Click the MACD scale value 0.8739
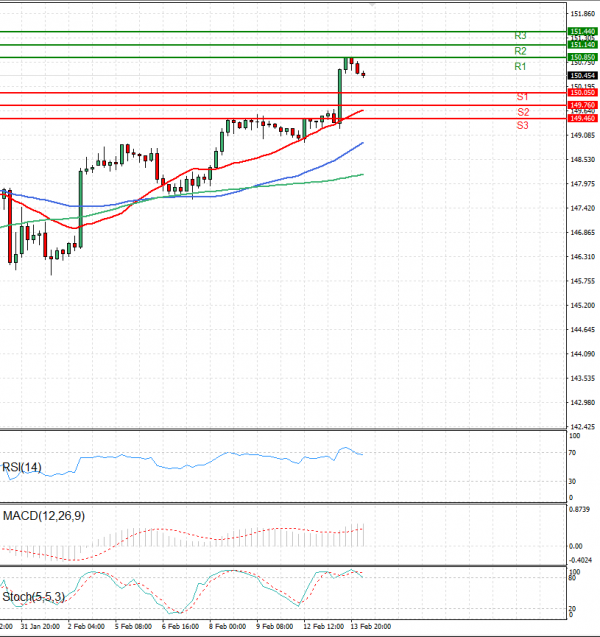This screenshot has width=600, height=637. (x=579, y=509)
